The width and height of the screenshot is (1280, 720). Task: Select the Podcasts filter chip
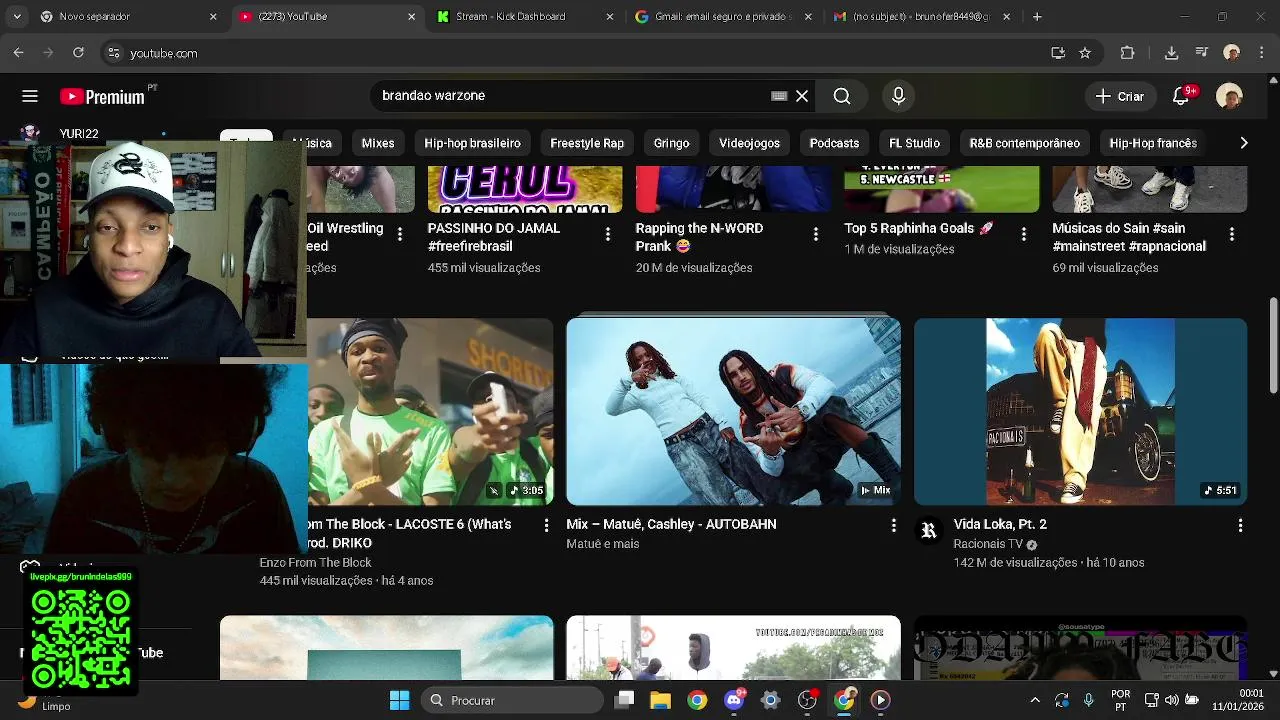point(834,143)
